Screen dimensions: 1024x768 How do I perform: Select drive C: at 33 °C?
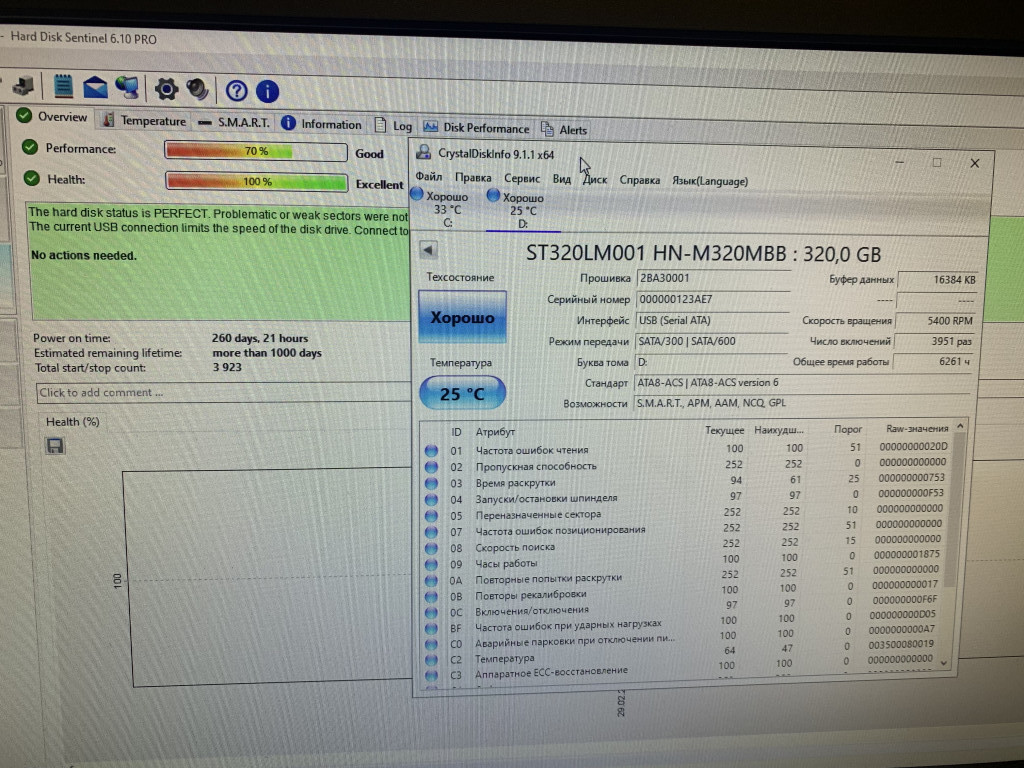(441, 208)
